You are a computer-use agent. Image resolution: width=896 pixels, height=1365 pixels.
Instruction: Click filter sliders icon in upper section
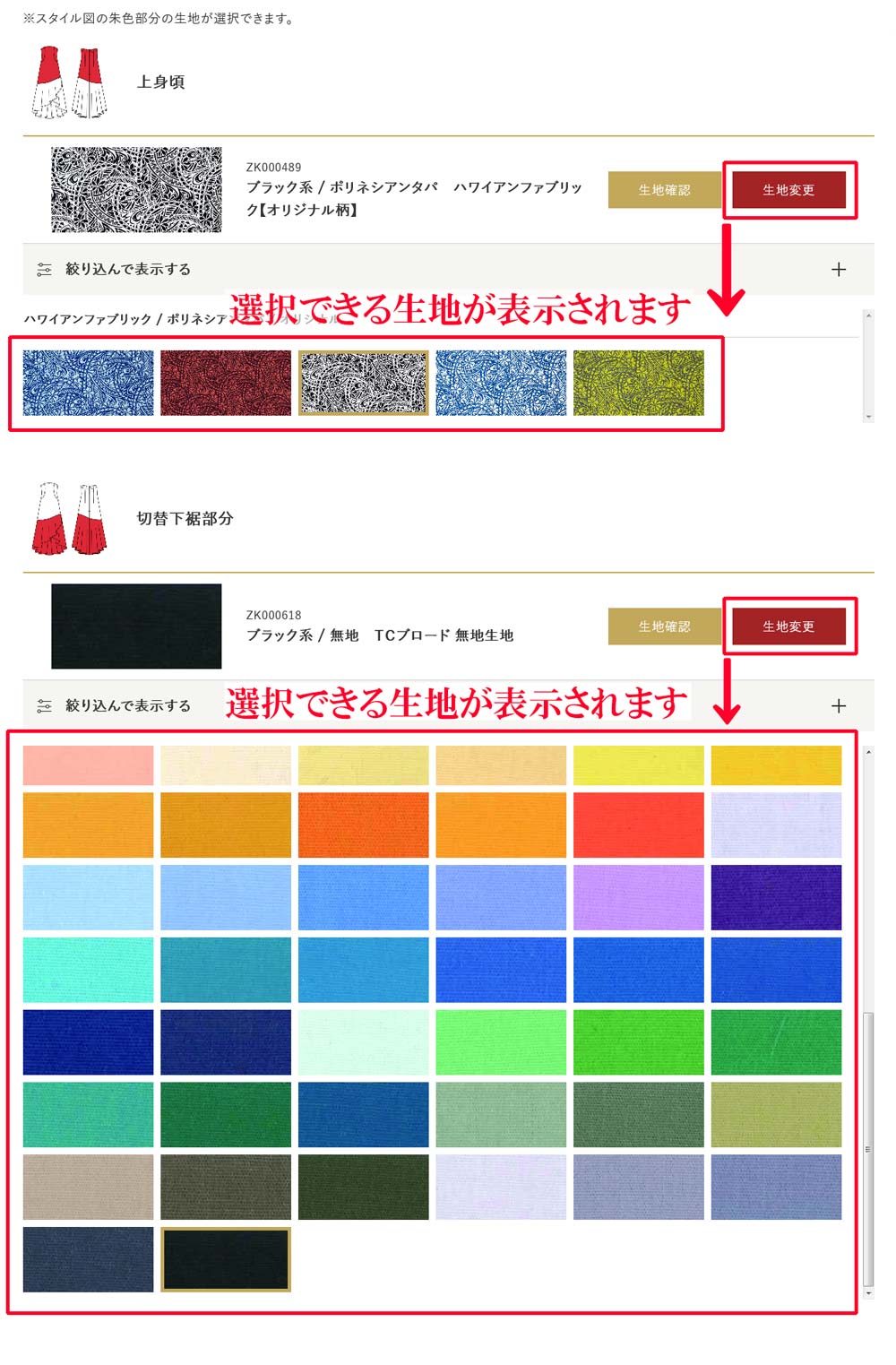44,270
